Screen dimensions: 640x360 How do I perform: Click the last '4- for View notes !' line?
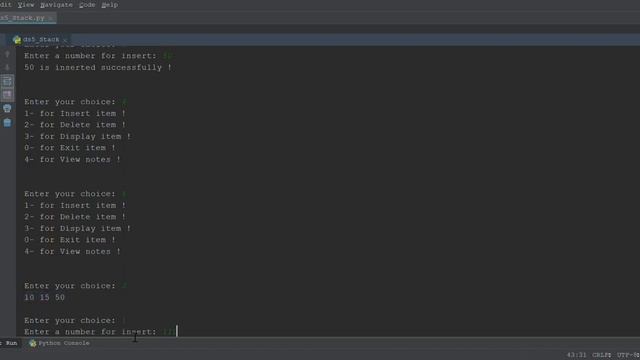point(72,252)
